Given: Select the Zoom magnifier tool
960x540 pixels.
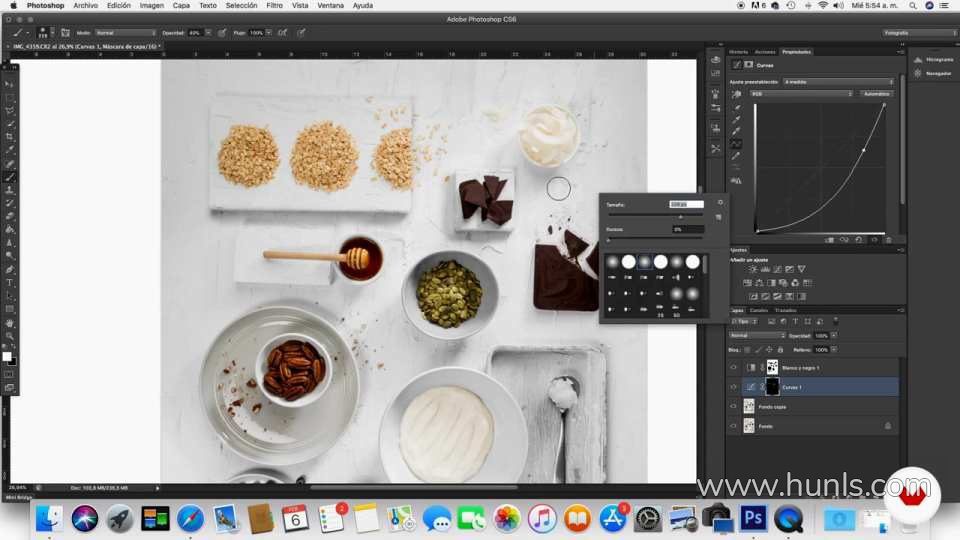Looking at the screenshot, I should tap(10, 336).
